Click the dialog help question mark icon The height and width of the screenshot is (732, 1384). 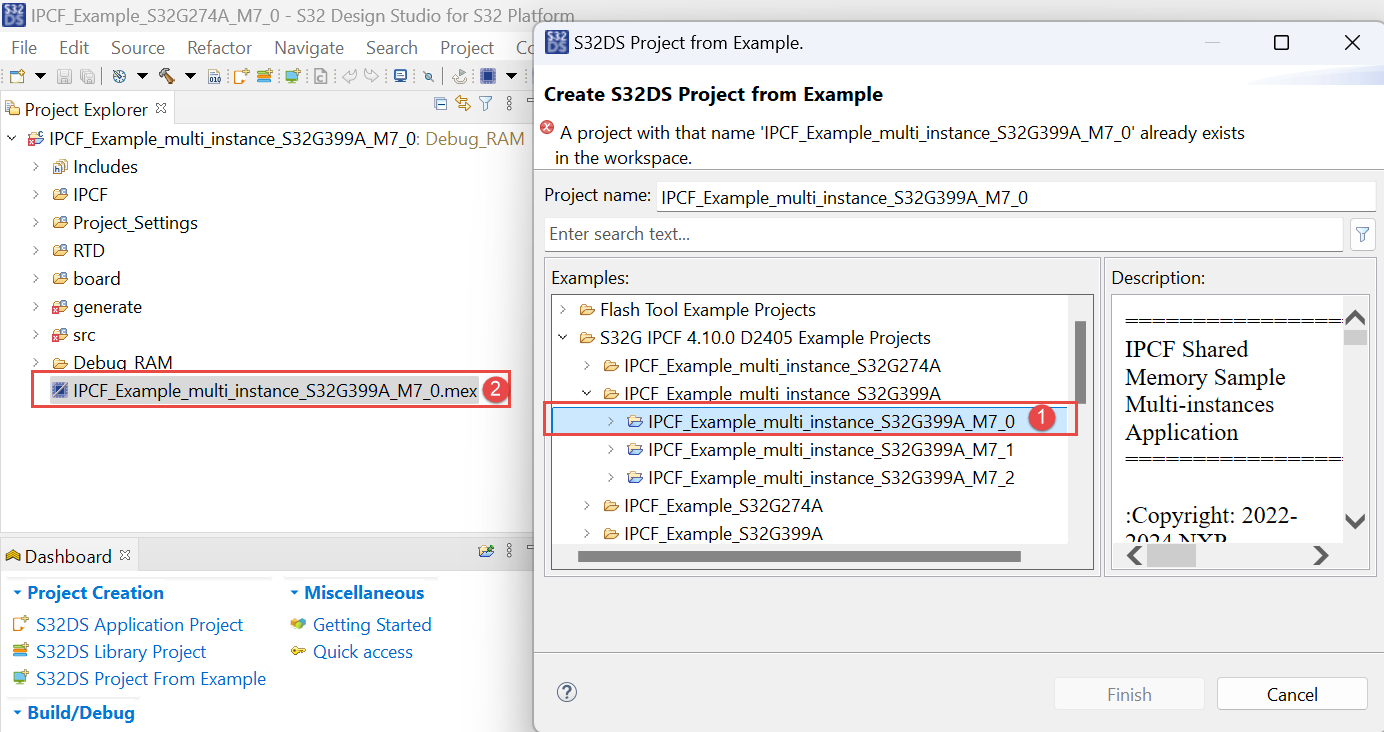pyautogui.click(x=566, y=692)
